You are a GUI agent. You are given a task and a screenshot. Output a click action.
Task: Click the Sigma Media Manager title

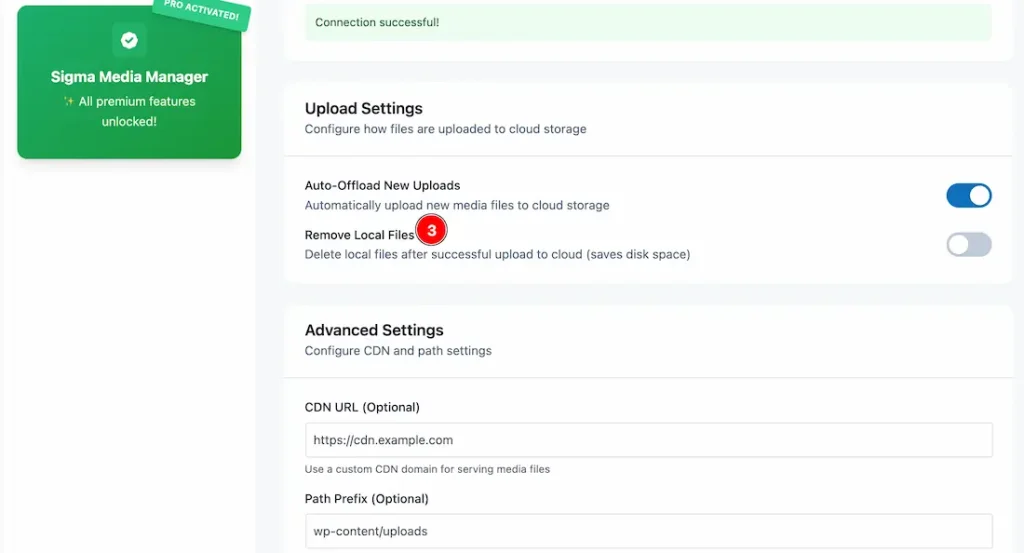pyautogui.click(x=129, y=77)
